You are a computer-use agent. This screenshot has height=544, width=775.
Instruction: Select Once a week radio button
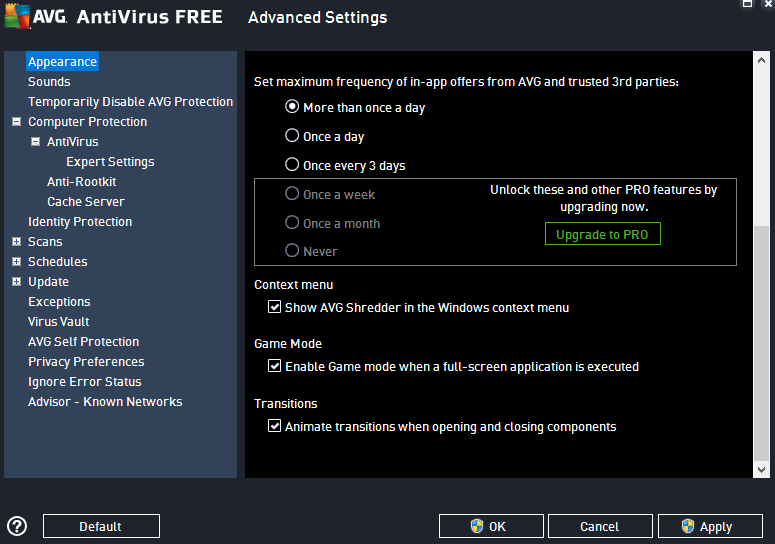pos(292,194)
